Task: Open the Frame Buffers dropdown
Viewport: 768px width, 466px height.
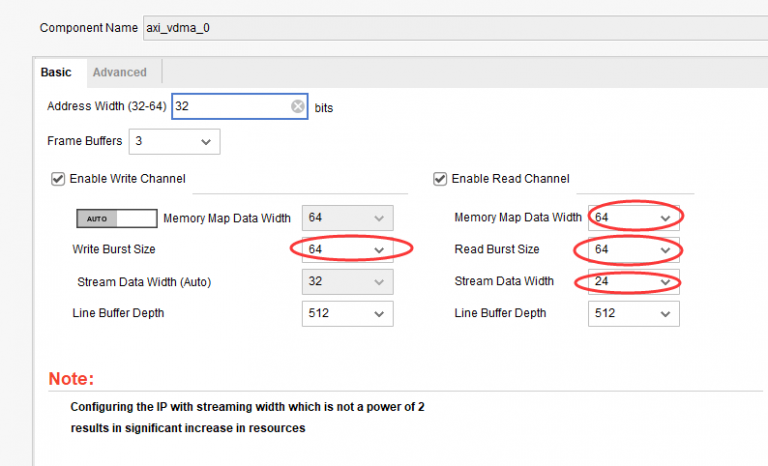Action: [175, 142]
